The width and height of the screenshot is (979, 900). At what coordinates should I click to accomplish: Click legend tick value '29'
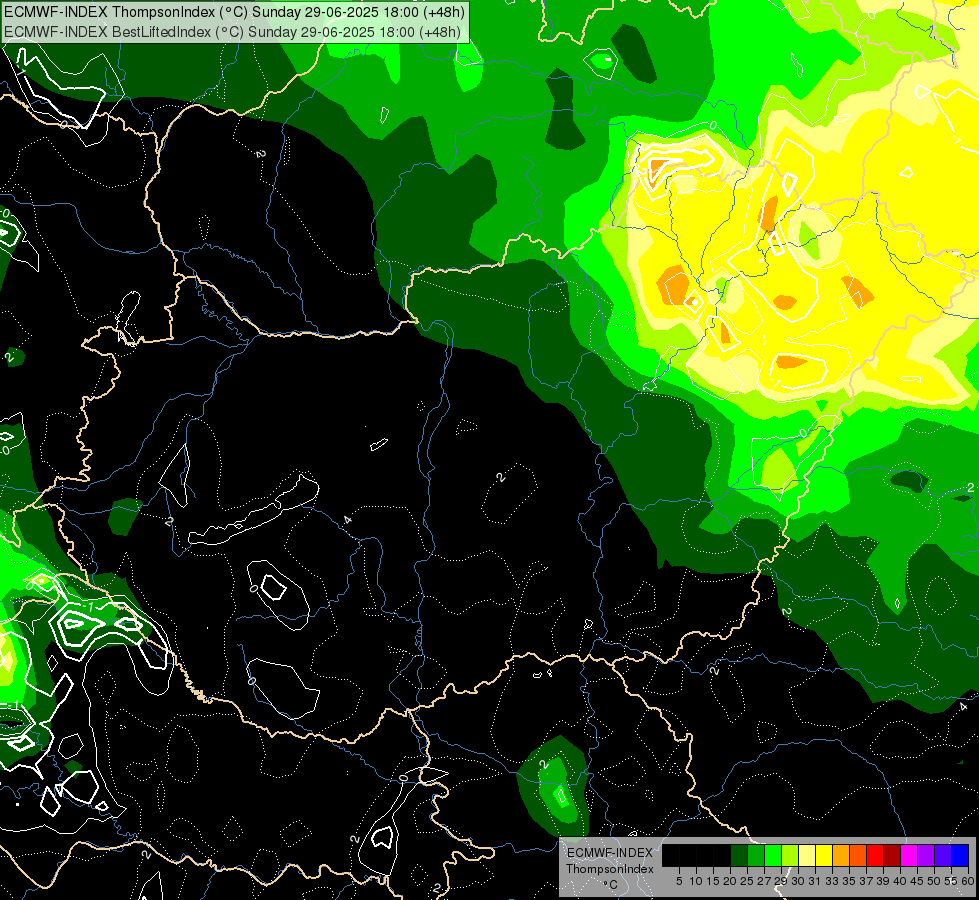point(780,881)
